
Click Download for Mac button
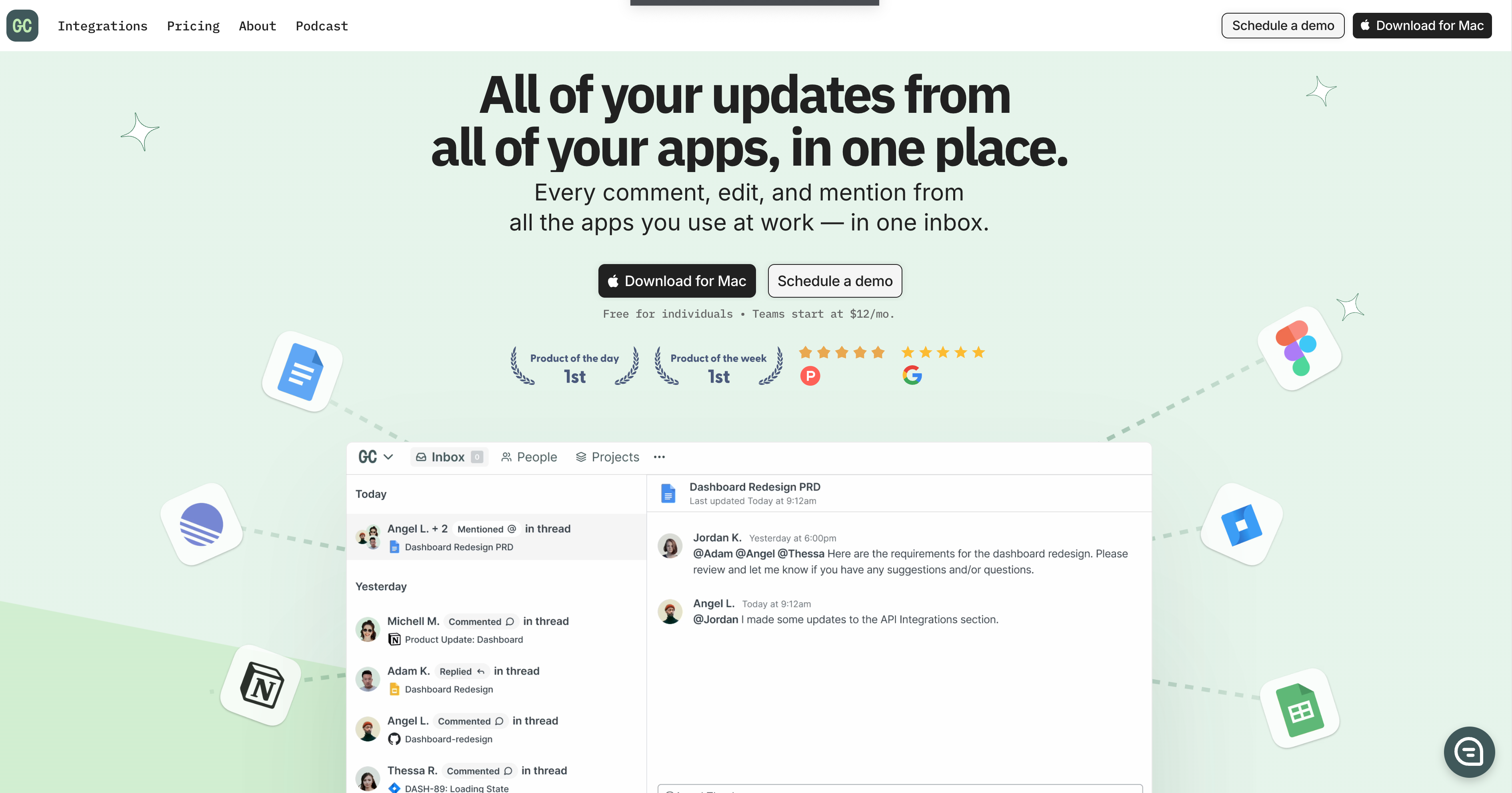(677, 281)
